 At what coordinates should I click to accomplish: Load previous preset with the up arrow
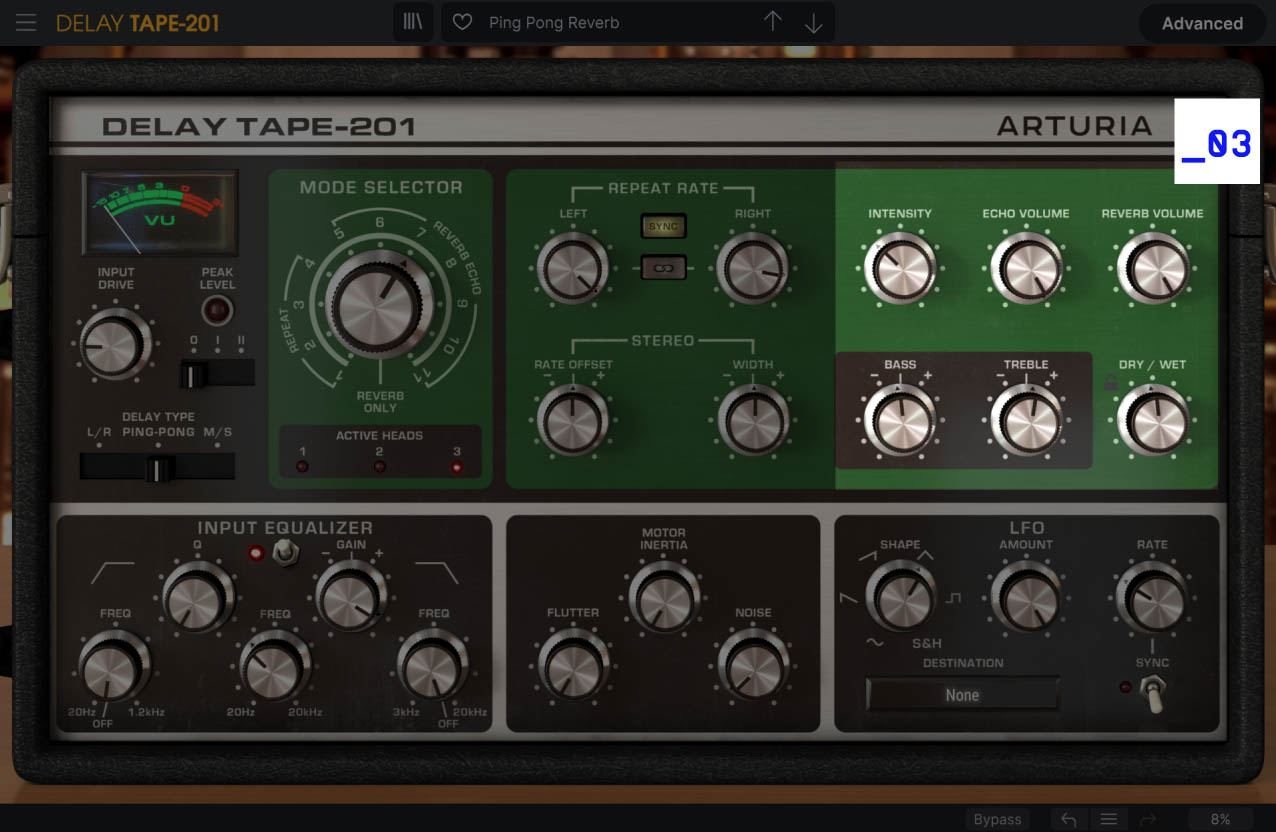tap(773, 22)
